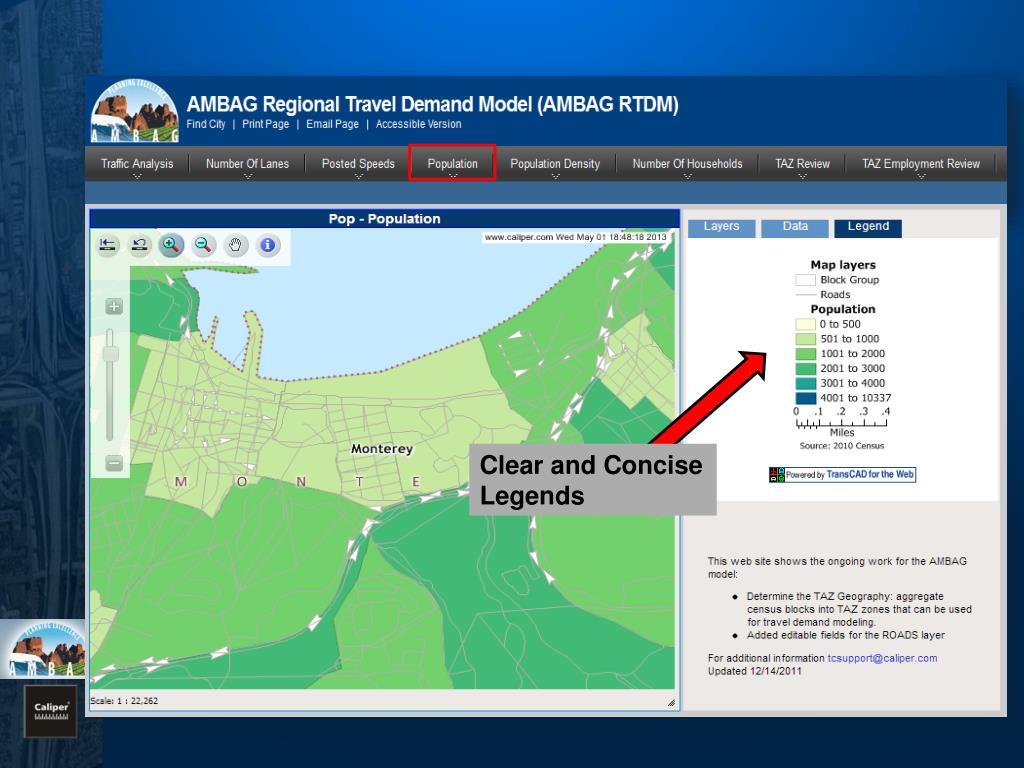The width and height of the screenshot is (1024, 768).
Task: Click the 3001 to 4000 color swatch
Action: click(x=805, y=383)
